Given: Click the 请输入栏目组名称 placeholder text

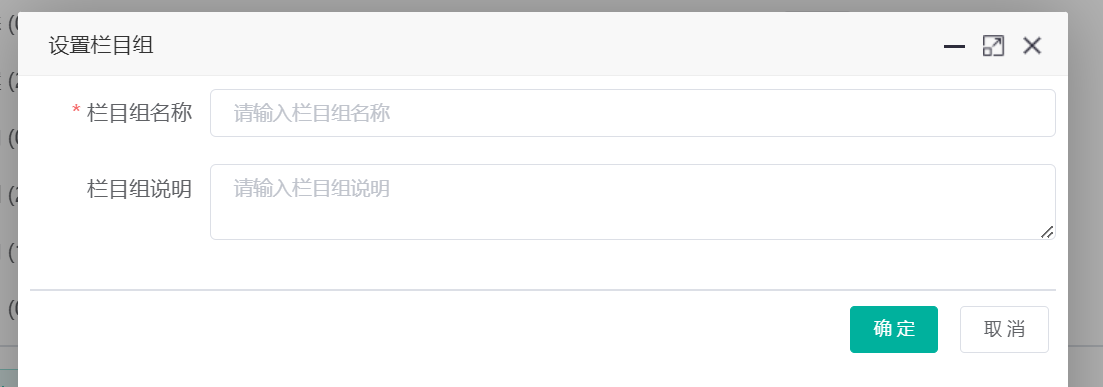Looking at the screenshot, I should 312,113.
